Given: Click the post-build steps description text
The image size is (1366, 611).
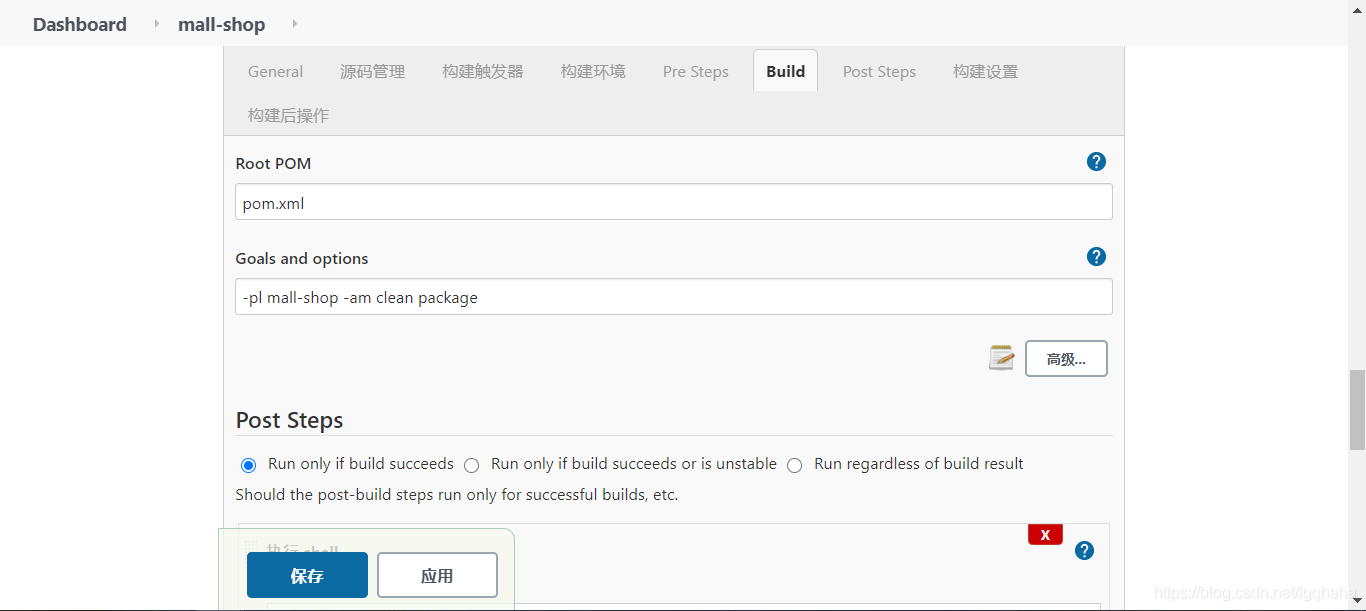Looking at the screenshot, I should pos(456,495).
